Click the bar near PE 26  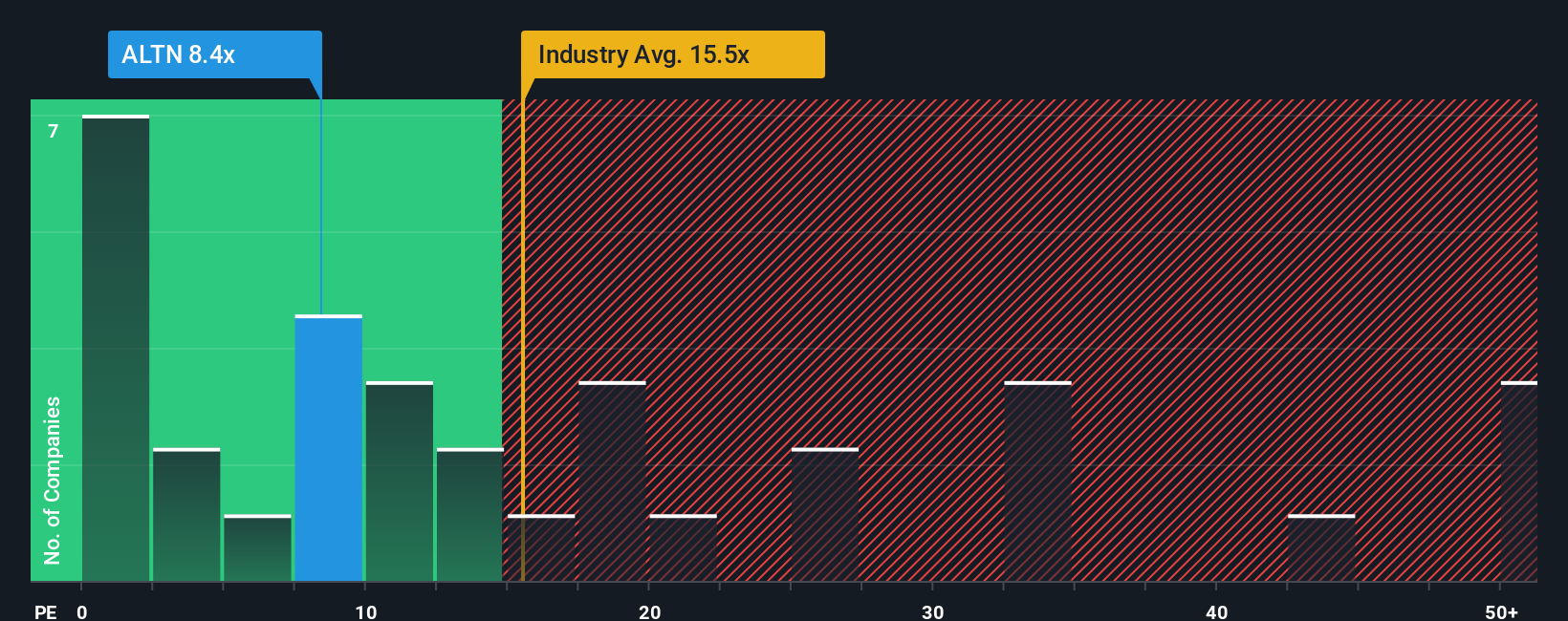point(825,515)
